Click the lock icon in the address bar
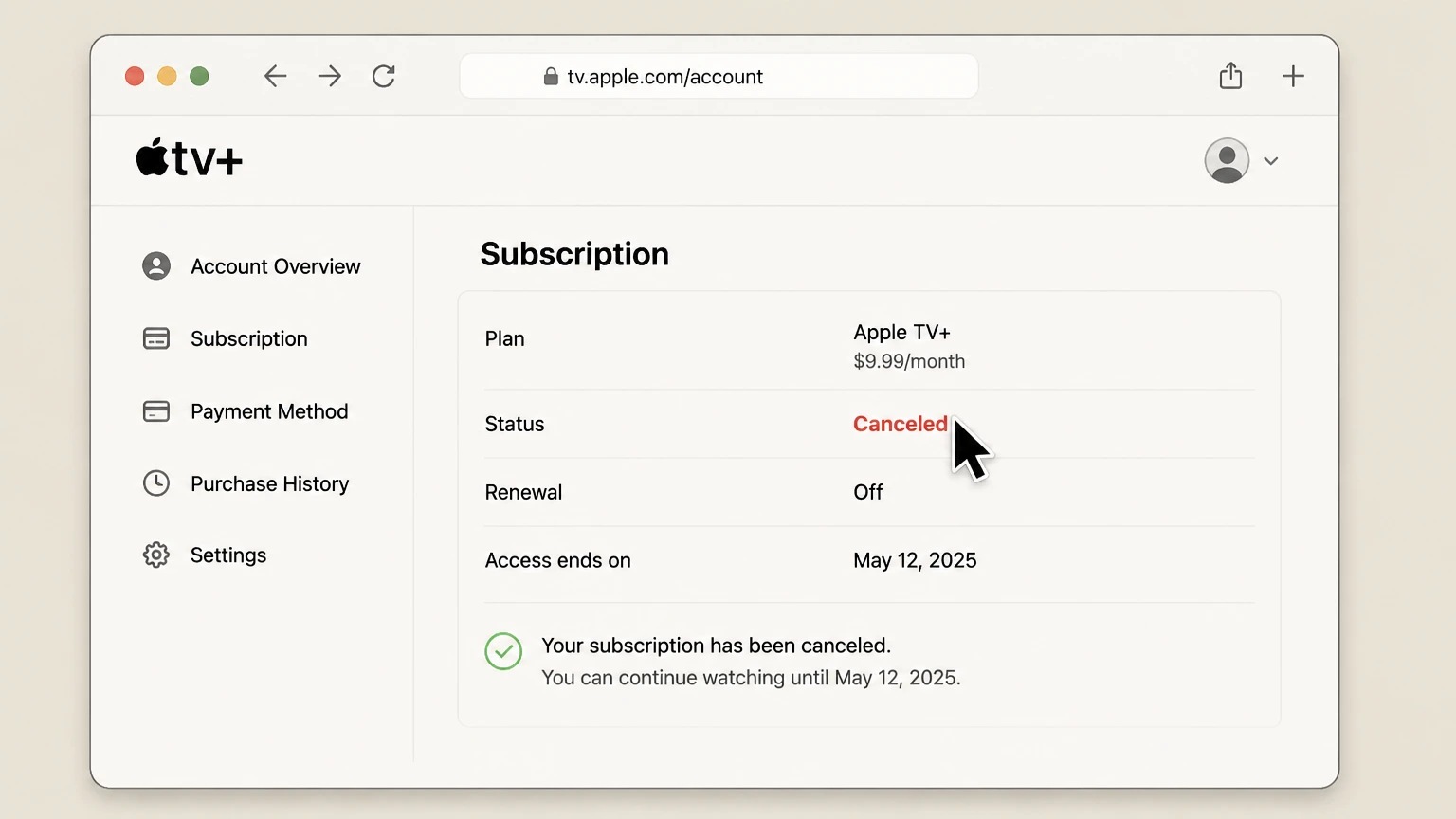 [551, 76]
